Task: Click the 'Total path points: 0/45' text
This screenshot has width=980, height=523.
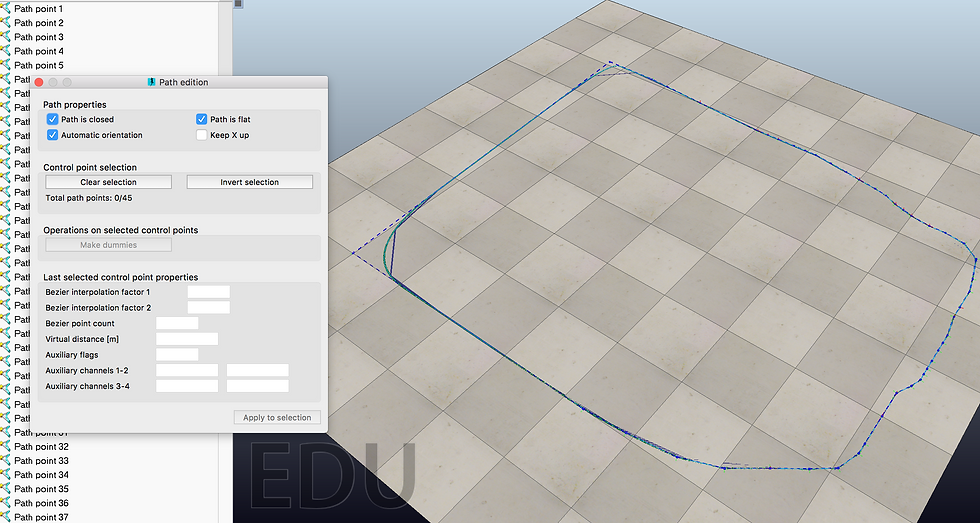Action: [89, 198]
